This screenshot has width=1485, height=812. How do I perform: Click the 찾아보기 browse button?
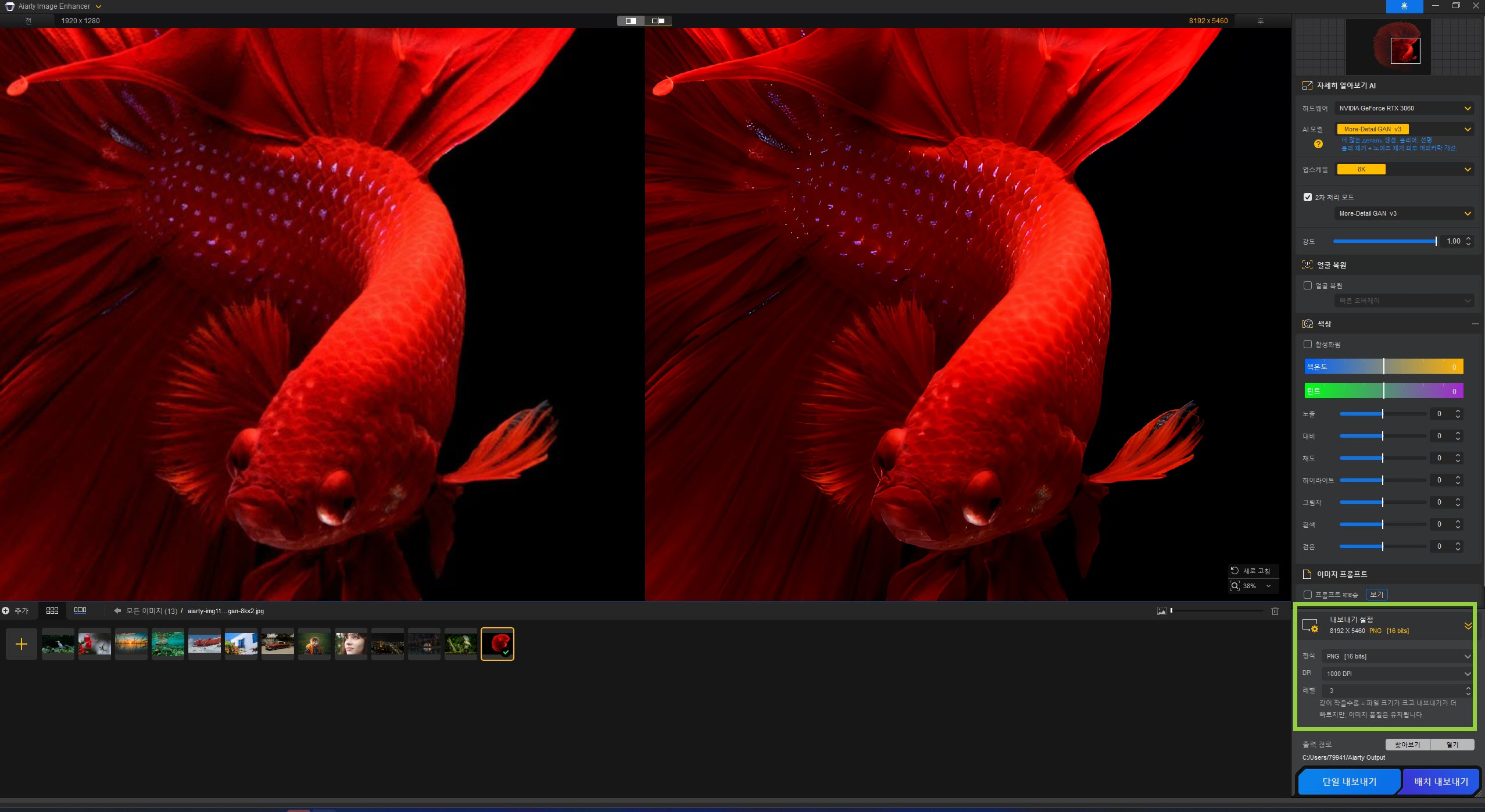1407,745
